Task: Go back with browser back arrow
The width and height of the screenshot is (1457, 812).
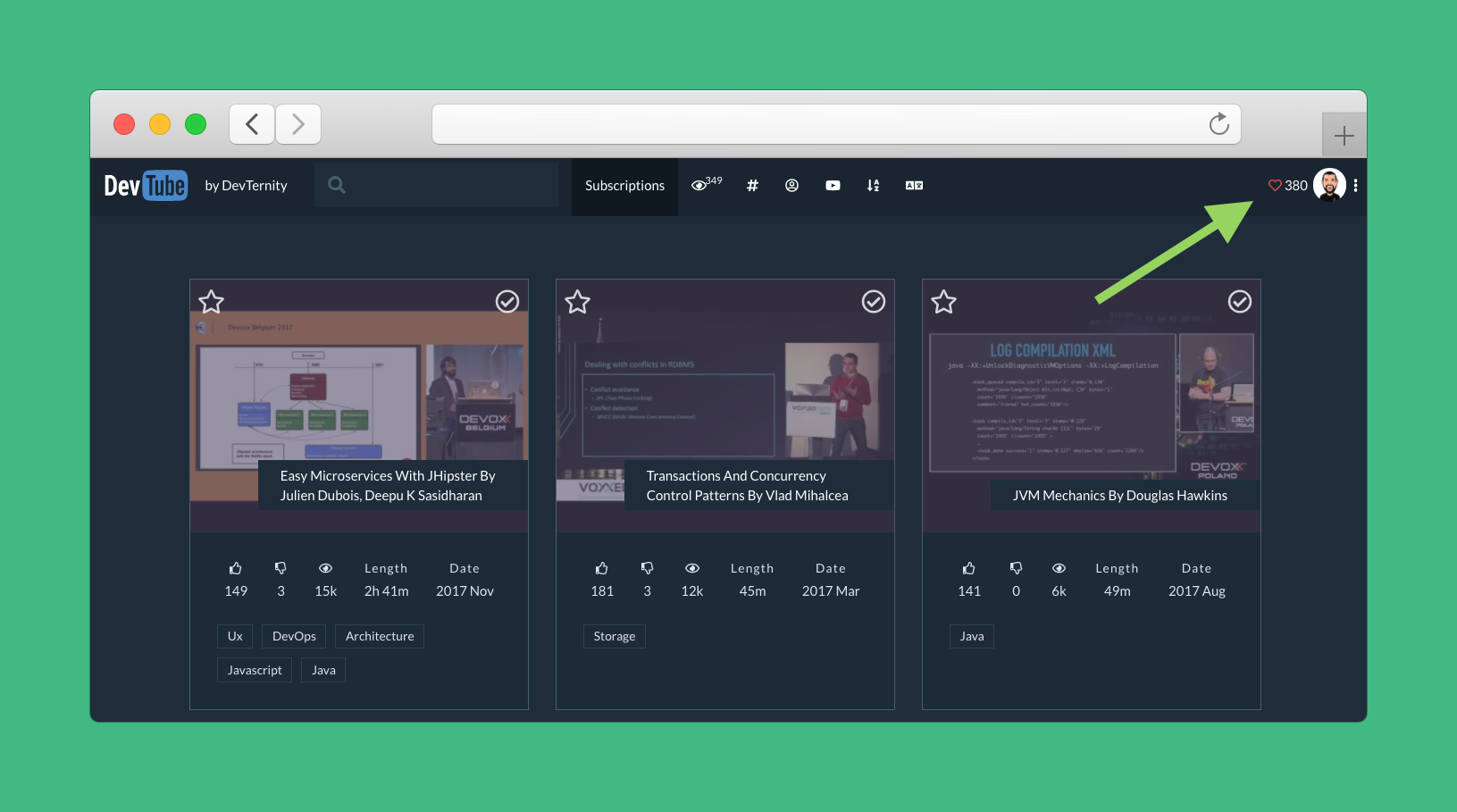Action: click(x=252, y=124)
